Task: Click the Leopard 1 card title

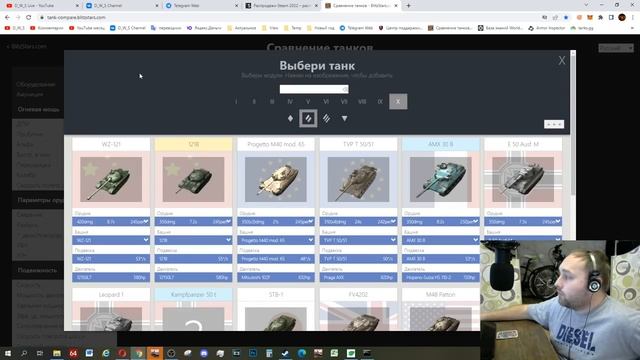Action: click(111, 295)
